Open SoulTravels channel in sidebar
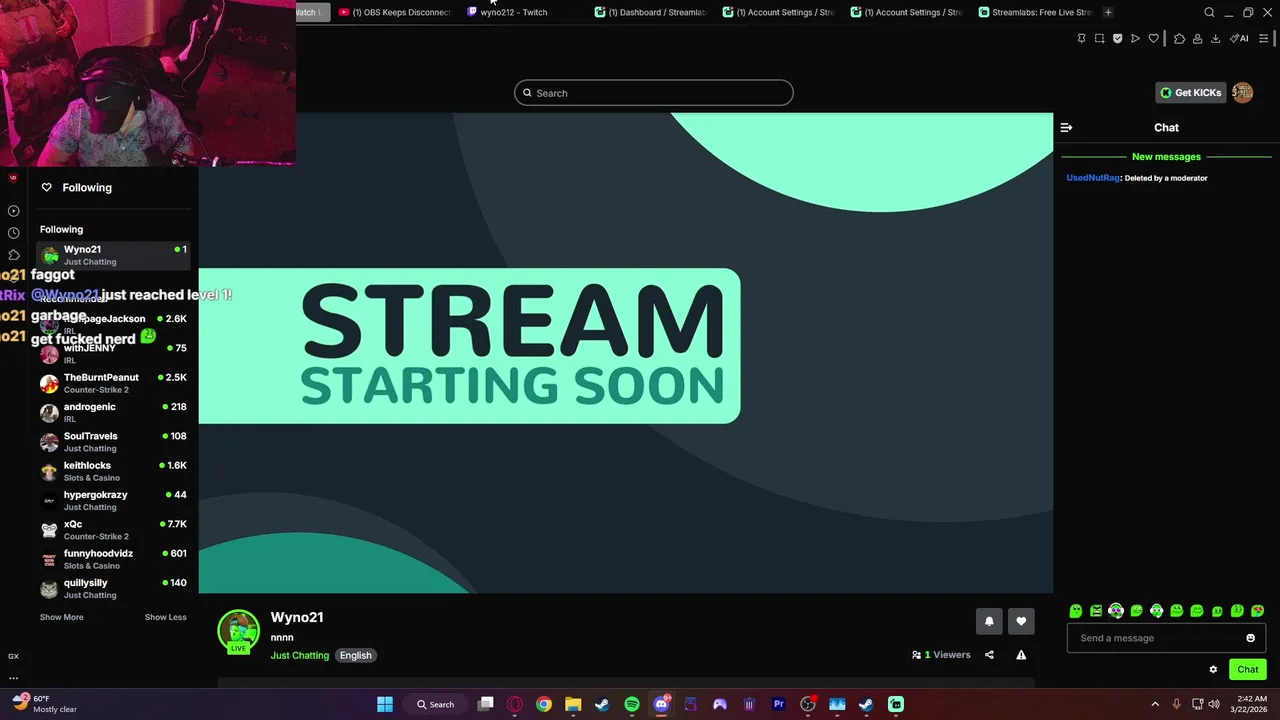Image resolution: width=1280 pixels, height=720 pixels. [113, 442]
